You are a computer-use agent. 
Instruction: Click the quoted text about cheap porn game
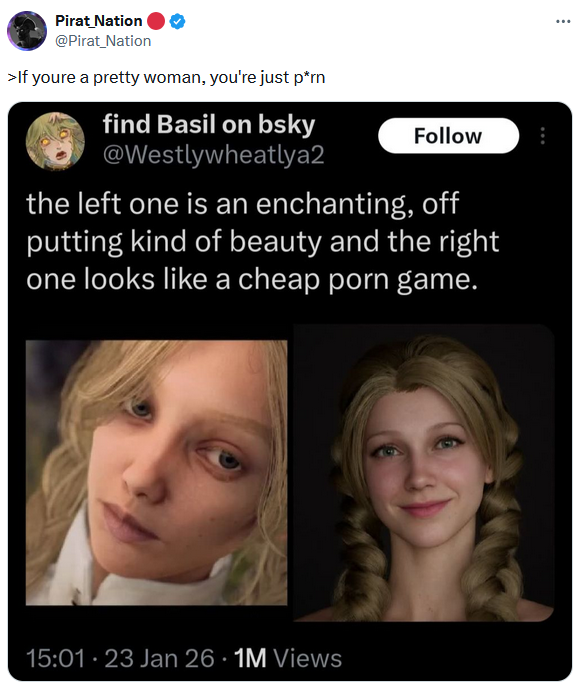point(262,241)
